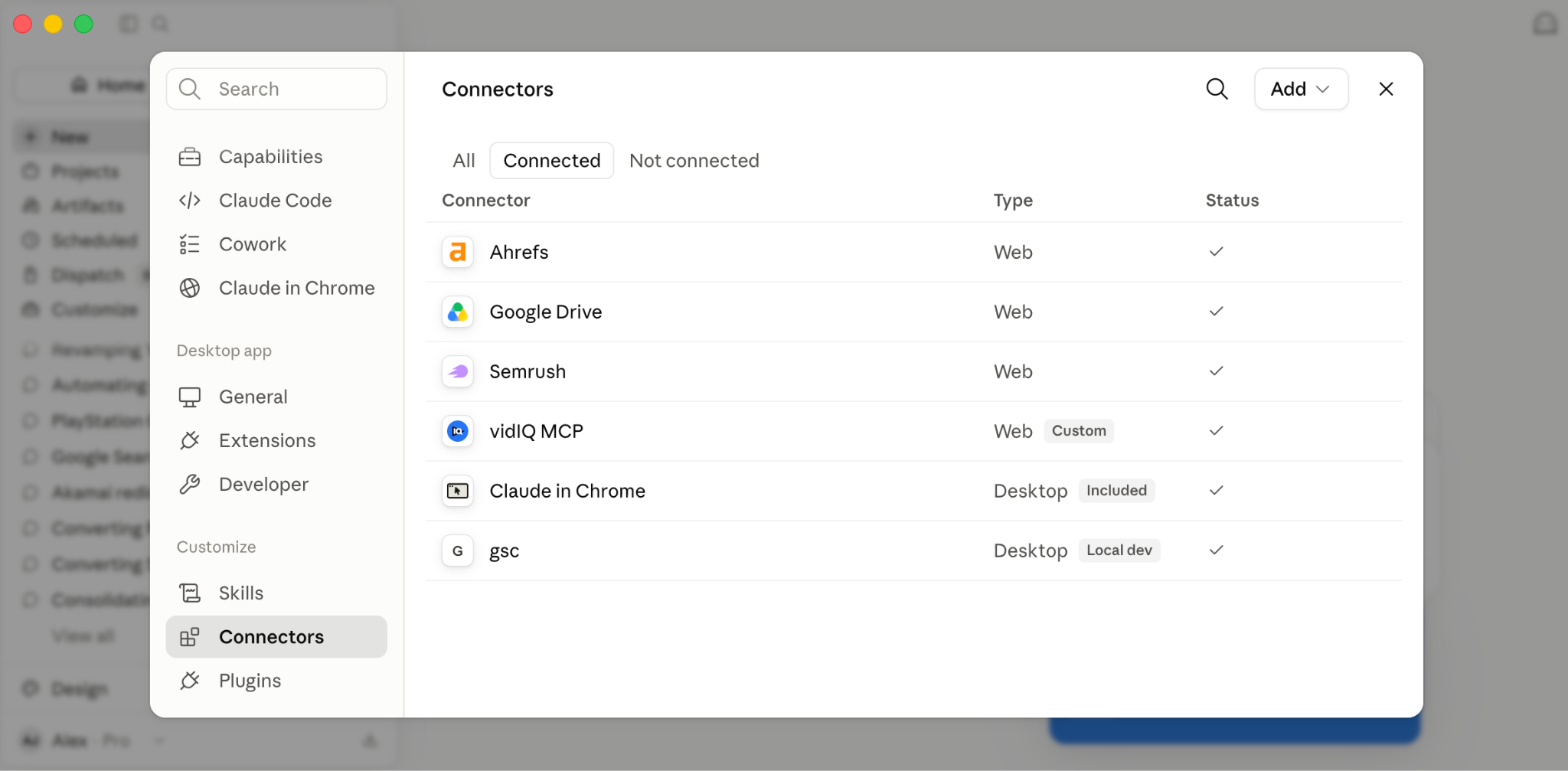Click the search icon in the Connectors header
Screen dimensions: 1568x771
click(1217, 89)
